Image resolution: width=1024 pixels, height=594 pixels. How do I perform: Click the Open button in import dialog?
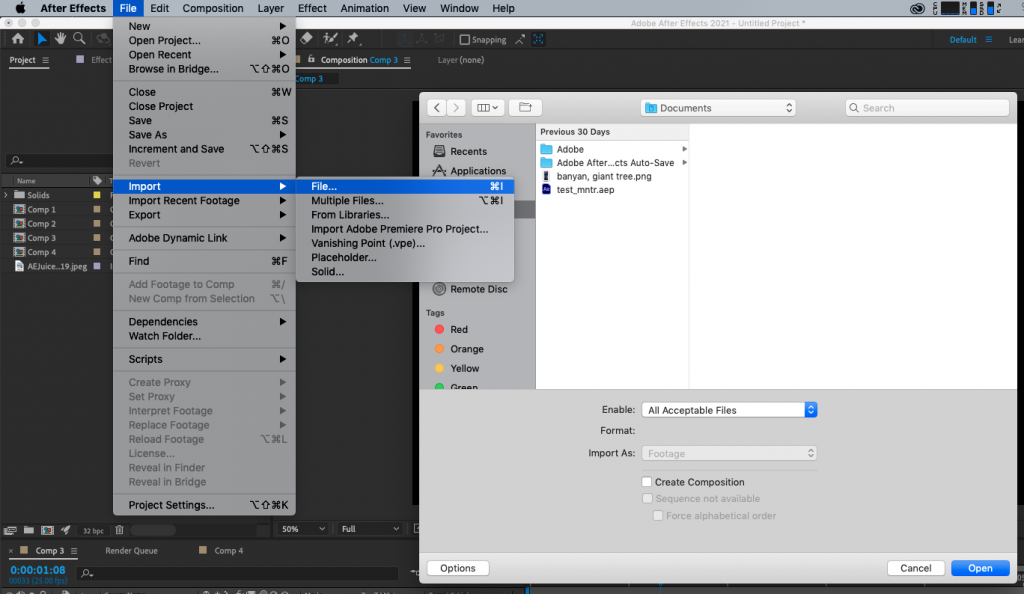[980, 567]
